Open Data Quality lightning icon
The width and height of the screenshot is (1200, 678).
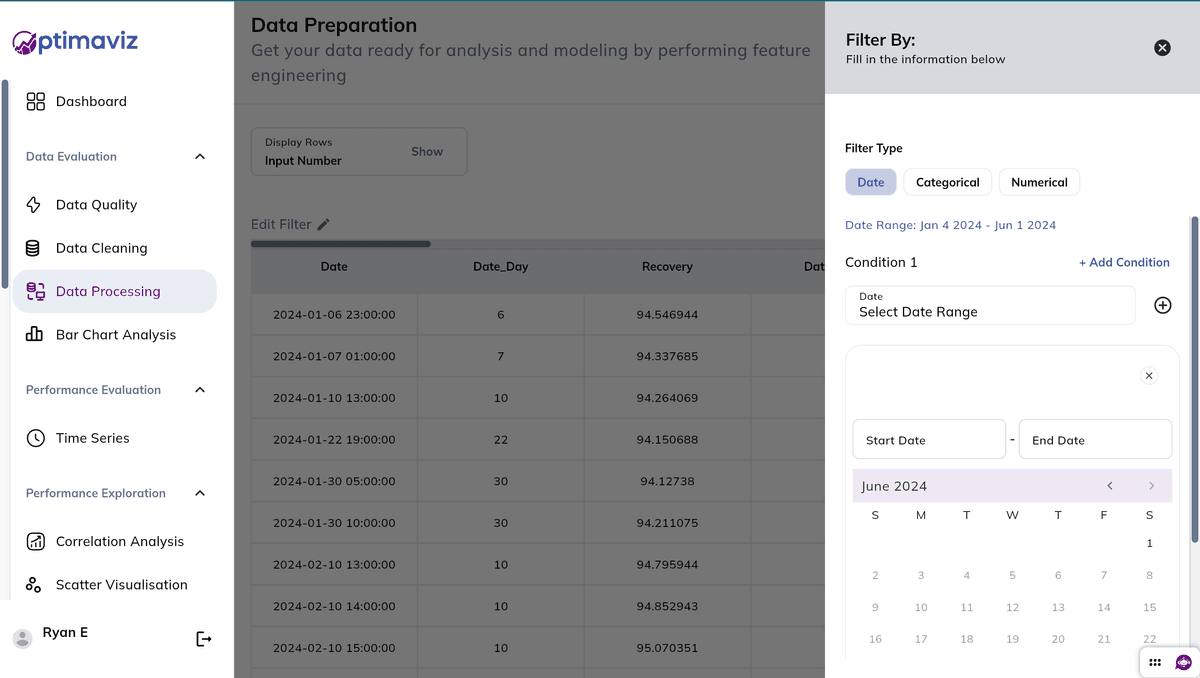click(x=34, y=205)
